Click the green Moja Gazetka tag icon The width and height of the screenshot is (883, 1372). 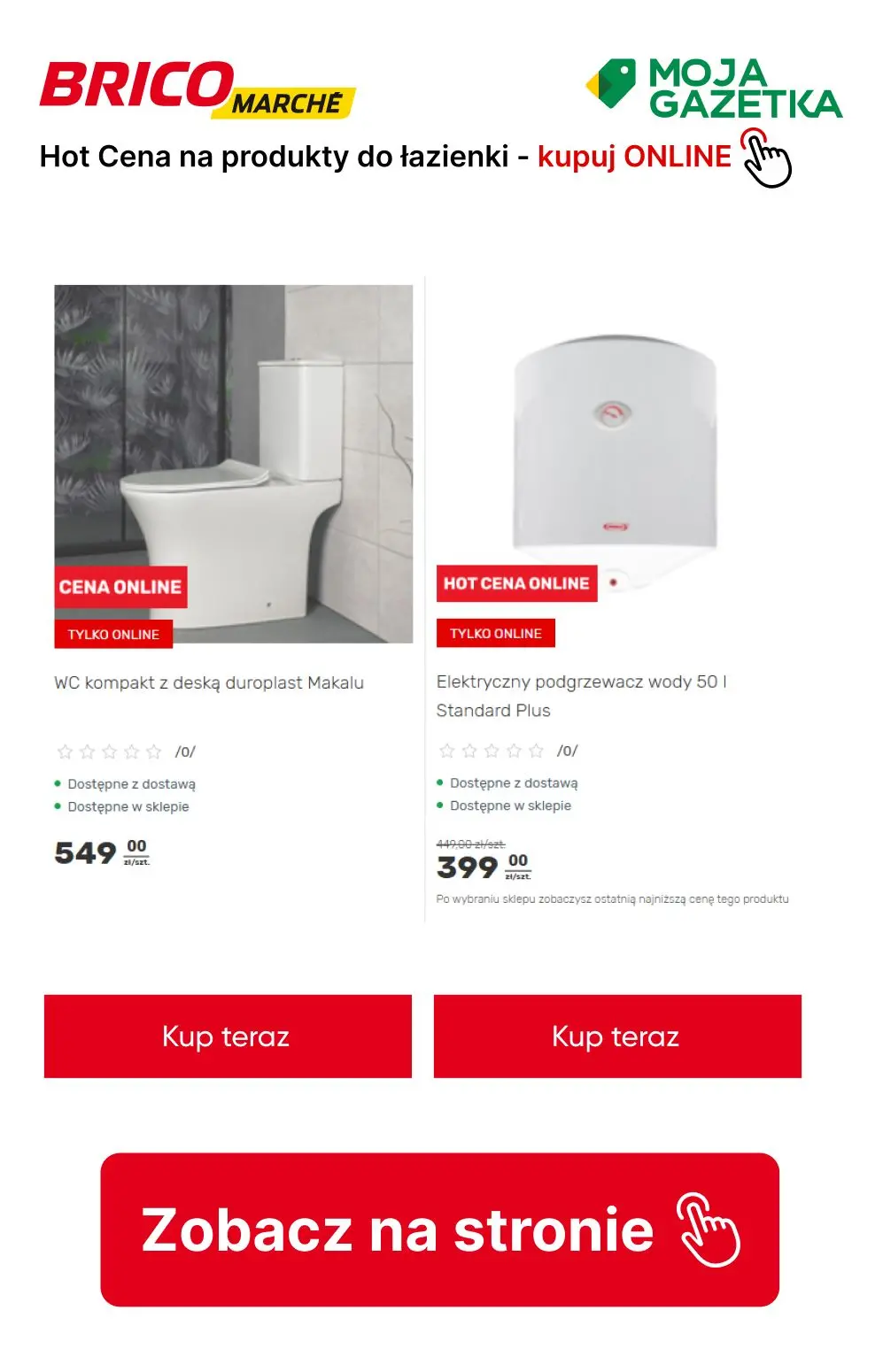tap(611, 85)
